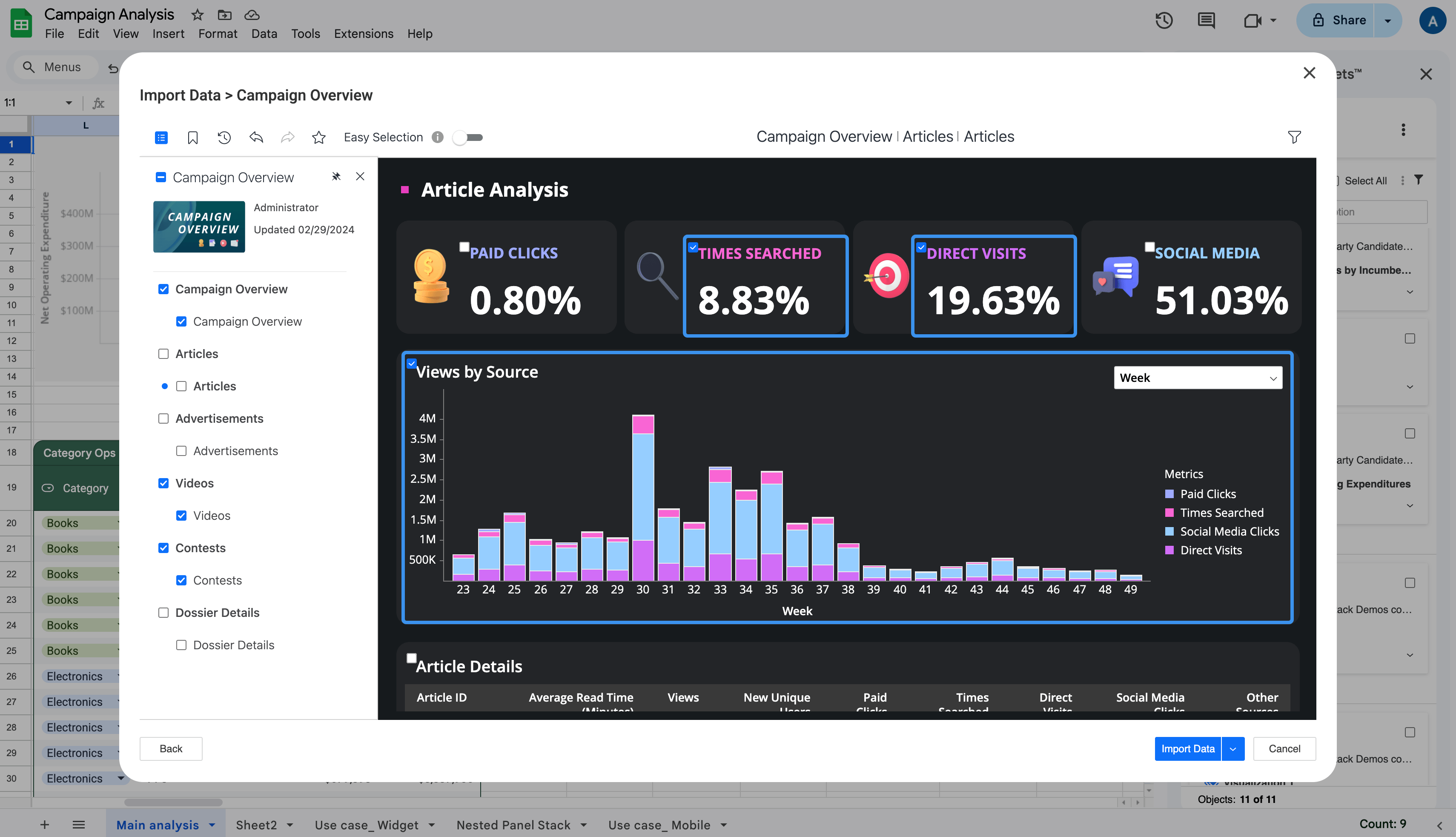Screen dimensions: 1456x837
Task: Unpin the Campaign Overview panel
Action: point(336,177)
